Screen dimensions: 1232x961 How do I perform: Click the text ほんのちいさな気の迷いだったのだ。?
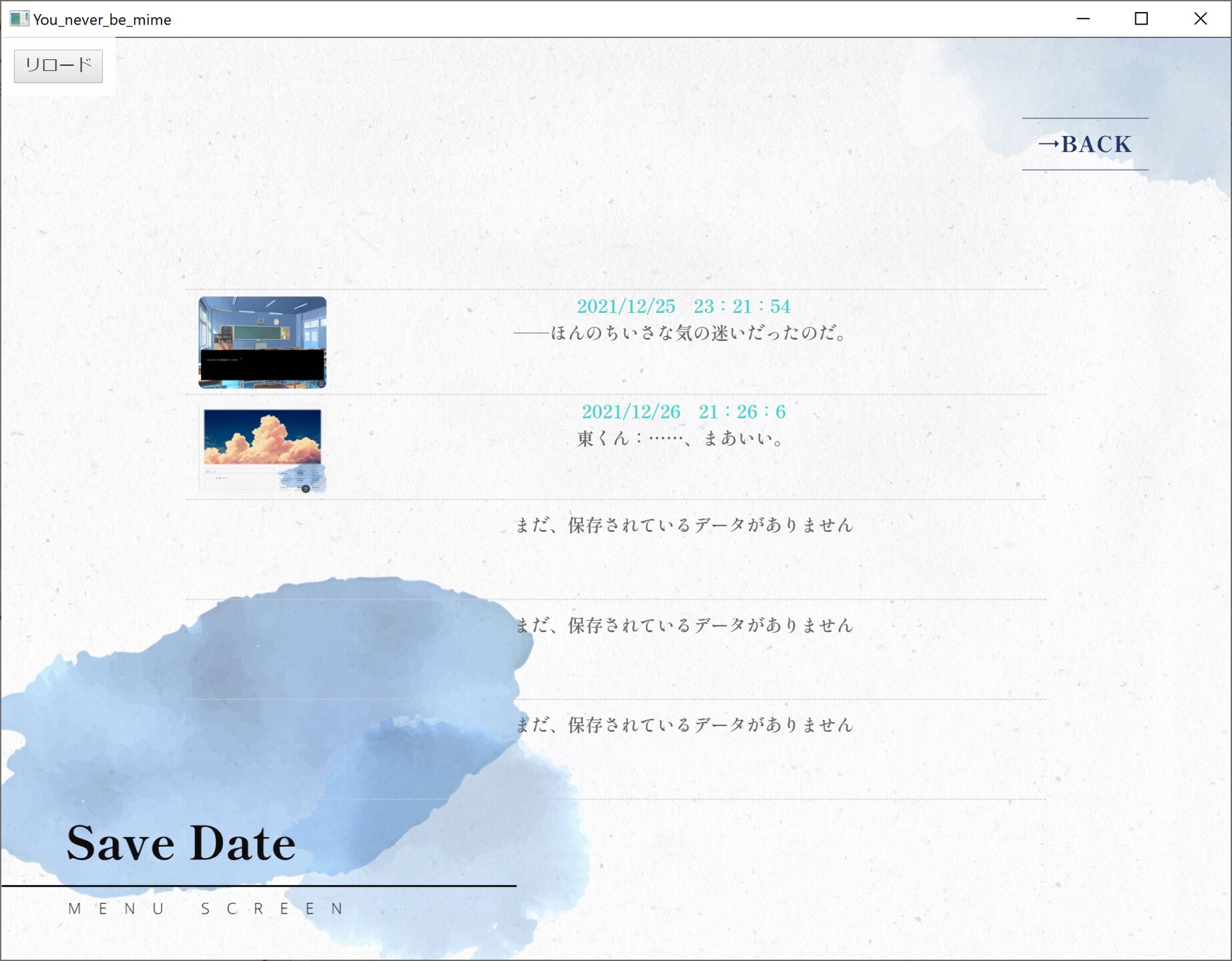coord(681,332)
